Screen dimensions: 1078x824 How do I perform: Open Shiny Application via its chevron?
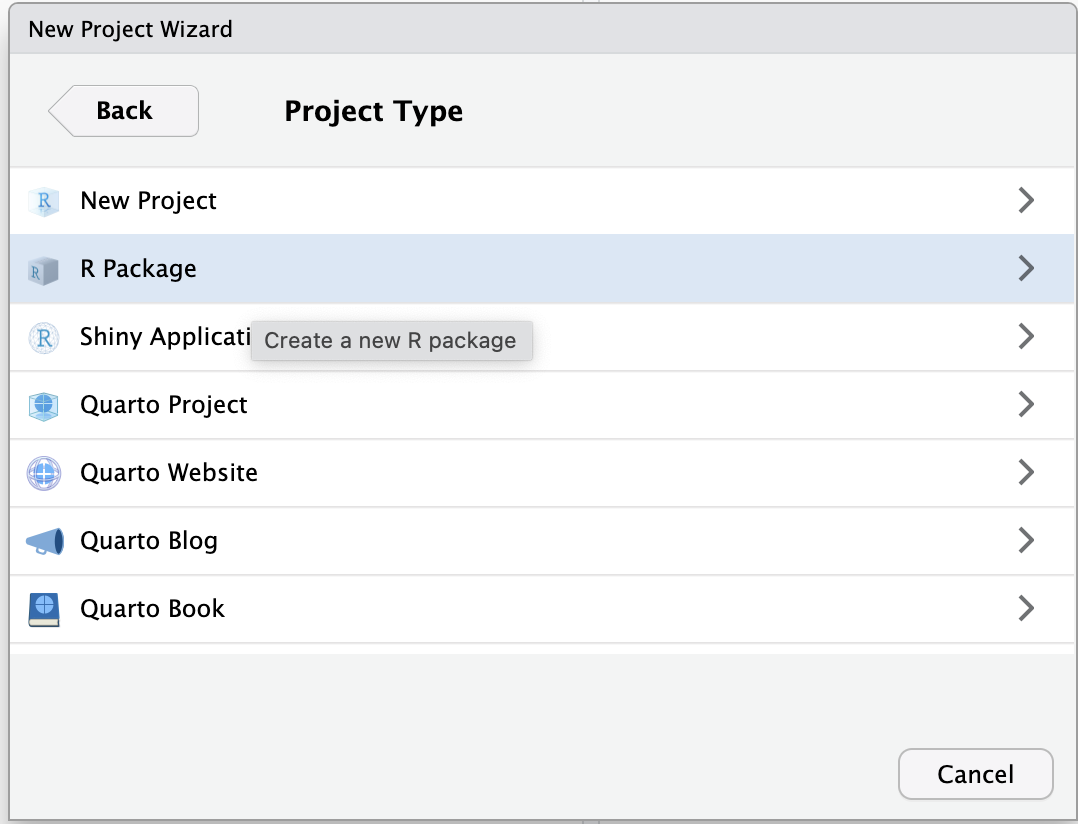(1025, 337)
